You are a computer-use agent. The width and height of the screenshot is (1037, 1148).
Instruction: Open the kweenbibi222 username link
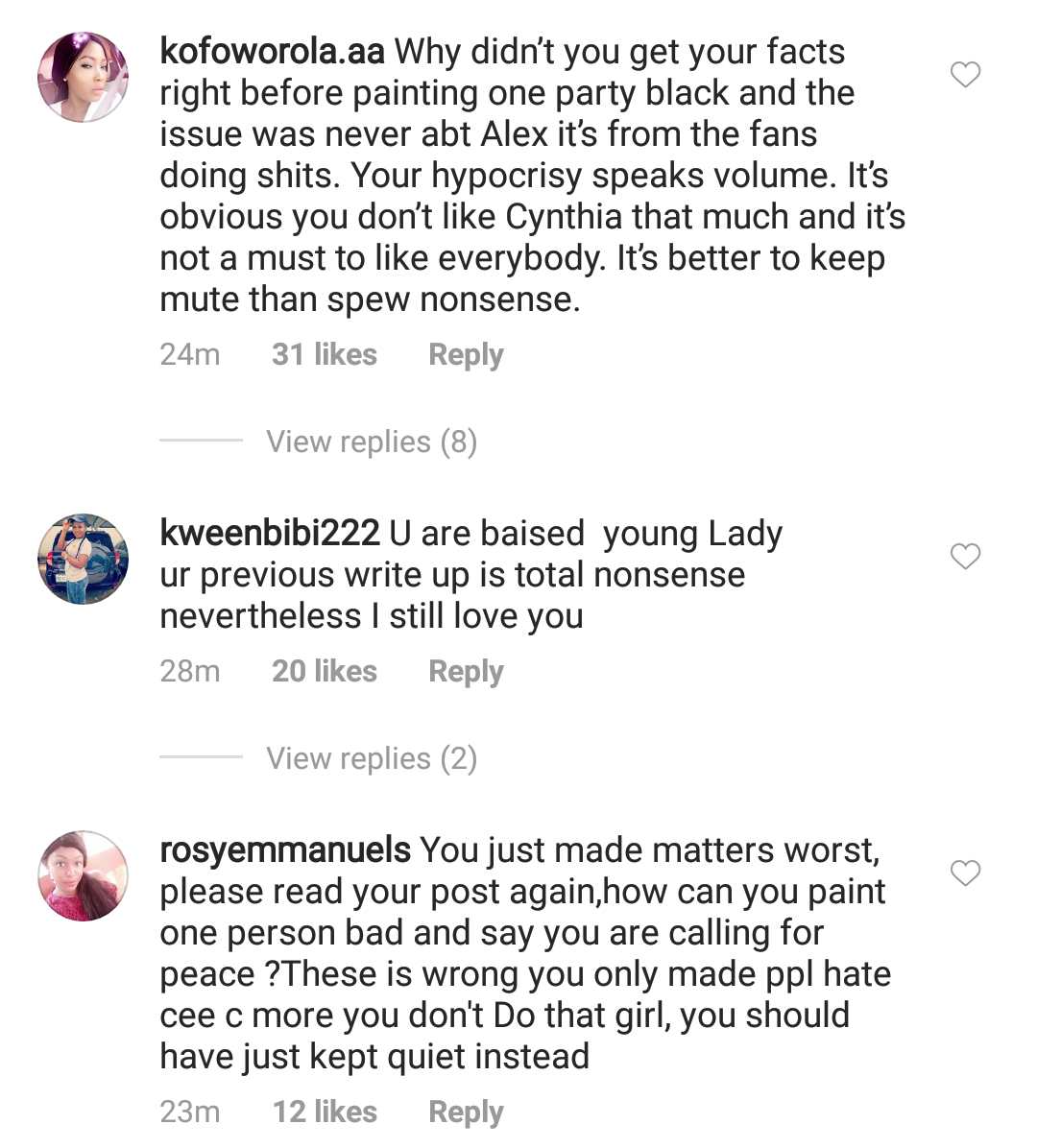270,534
